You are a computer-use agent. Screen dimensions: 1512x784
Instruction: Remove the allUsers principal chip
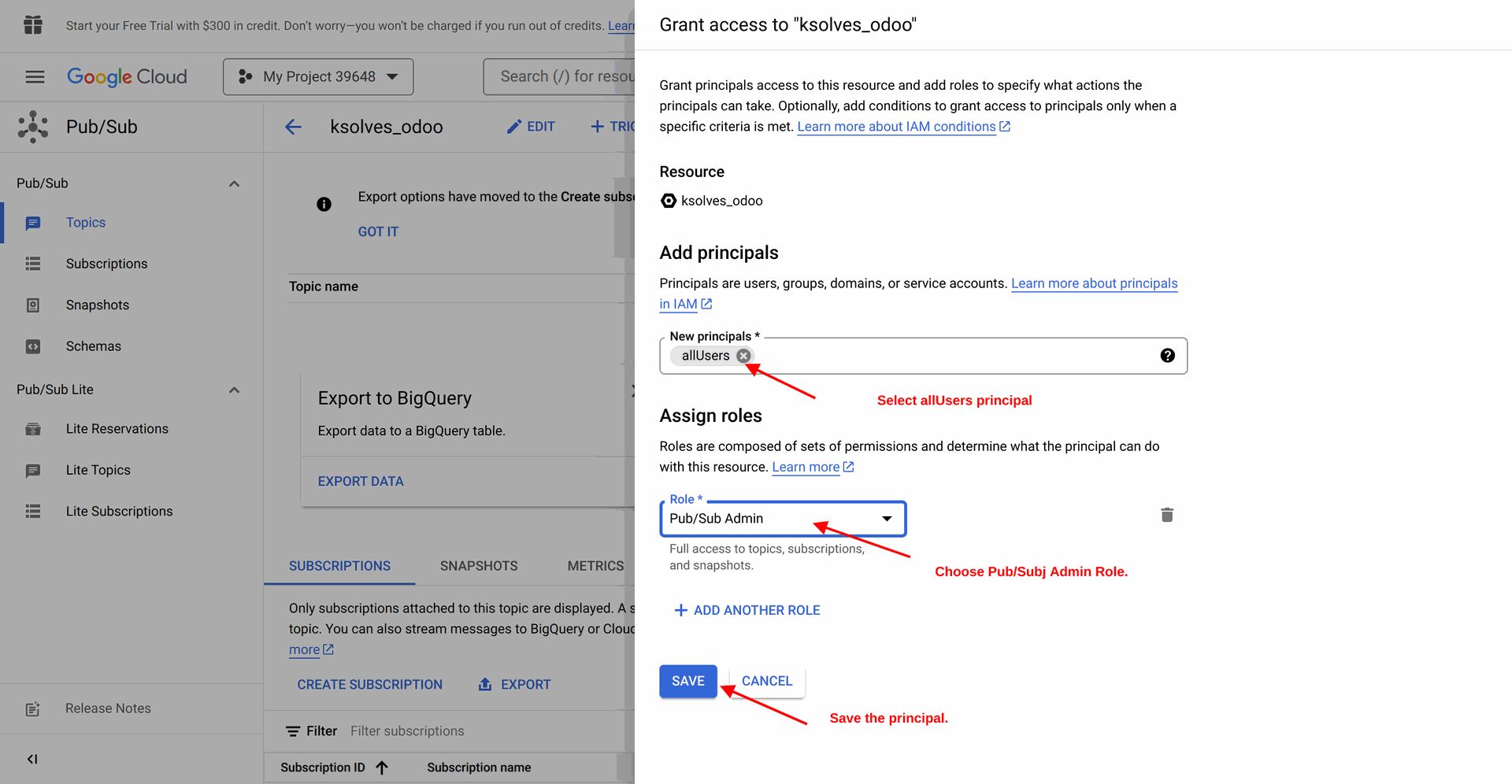pyautogui.click(x=743, y=356)
